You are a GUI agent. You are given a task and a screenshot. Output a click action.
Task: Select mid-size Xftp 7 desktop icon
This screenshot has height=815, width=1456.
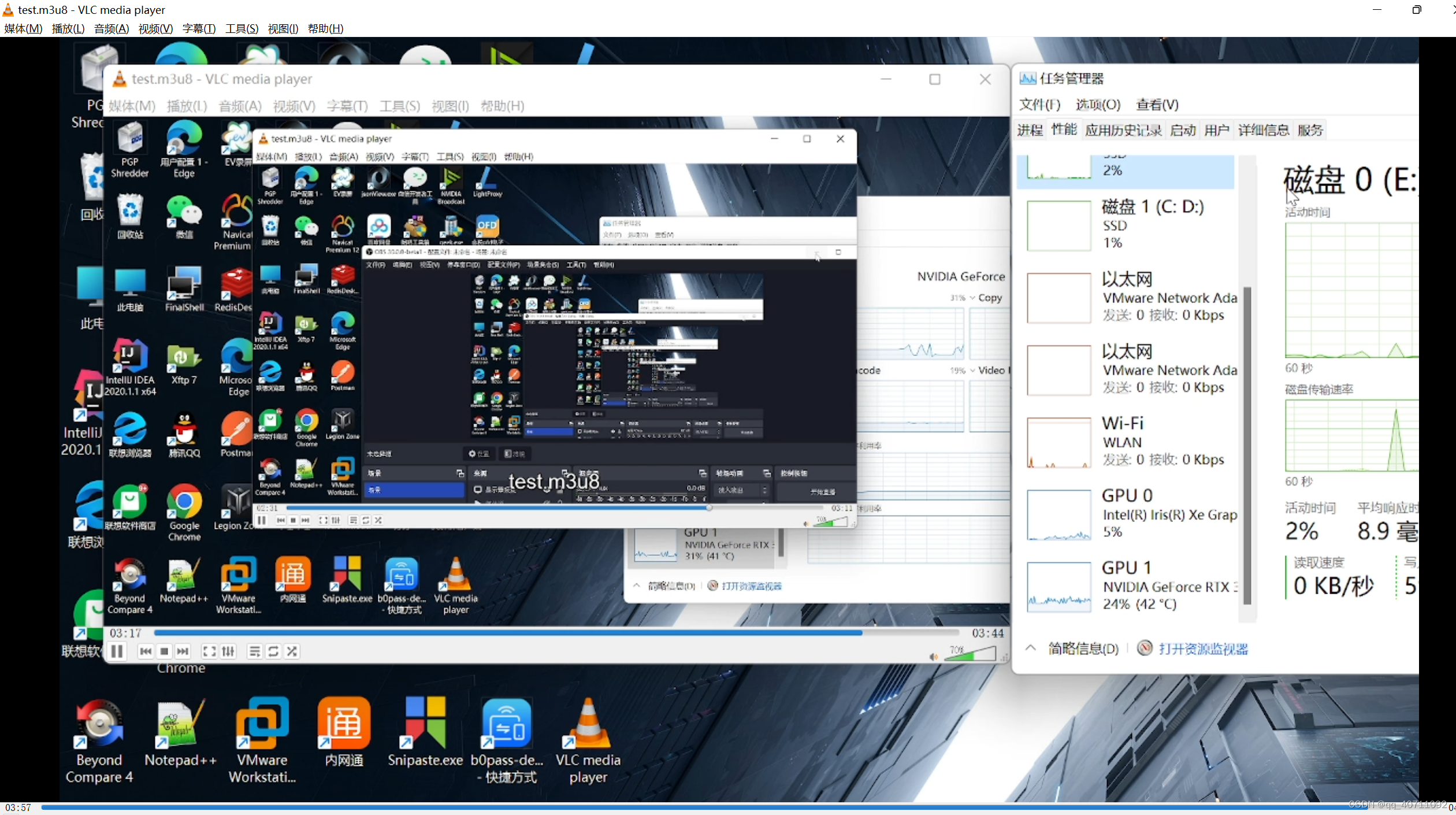(184, 364)
